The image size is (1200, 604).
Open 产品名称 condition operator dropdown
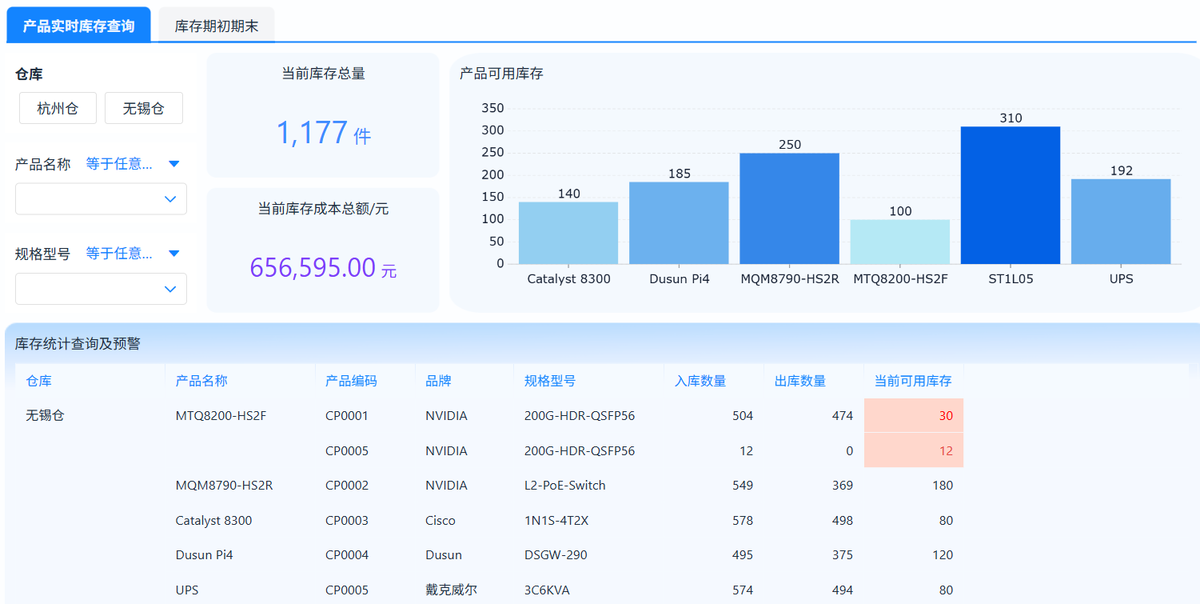[x=173, y=164]
